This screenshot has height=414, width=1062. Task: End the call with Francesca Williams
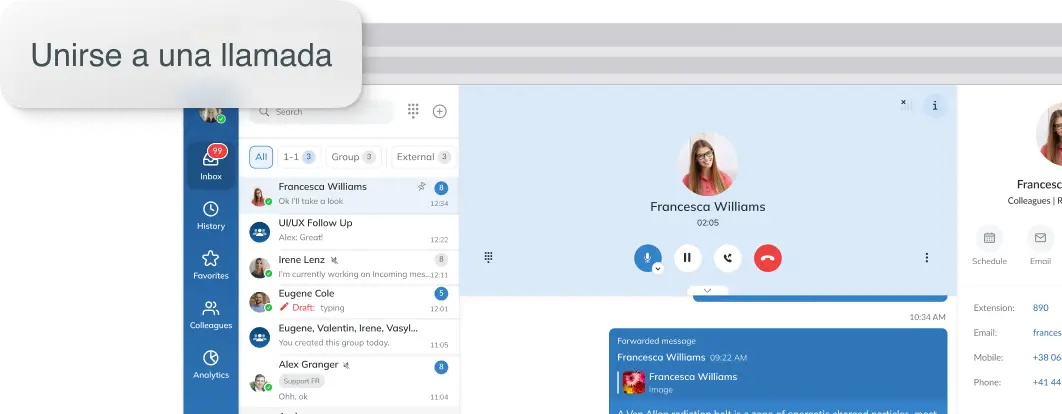coord(767,258)
